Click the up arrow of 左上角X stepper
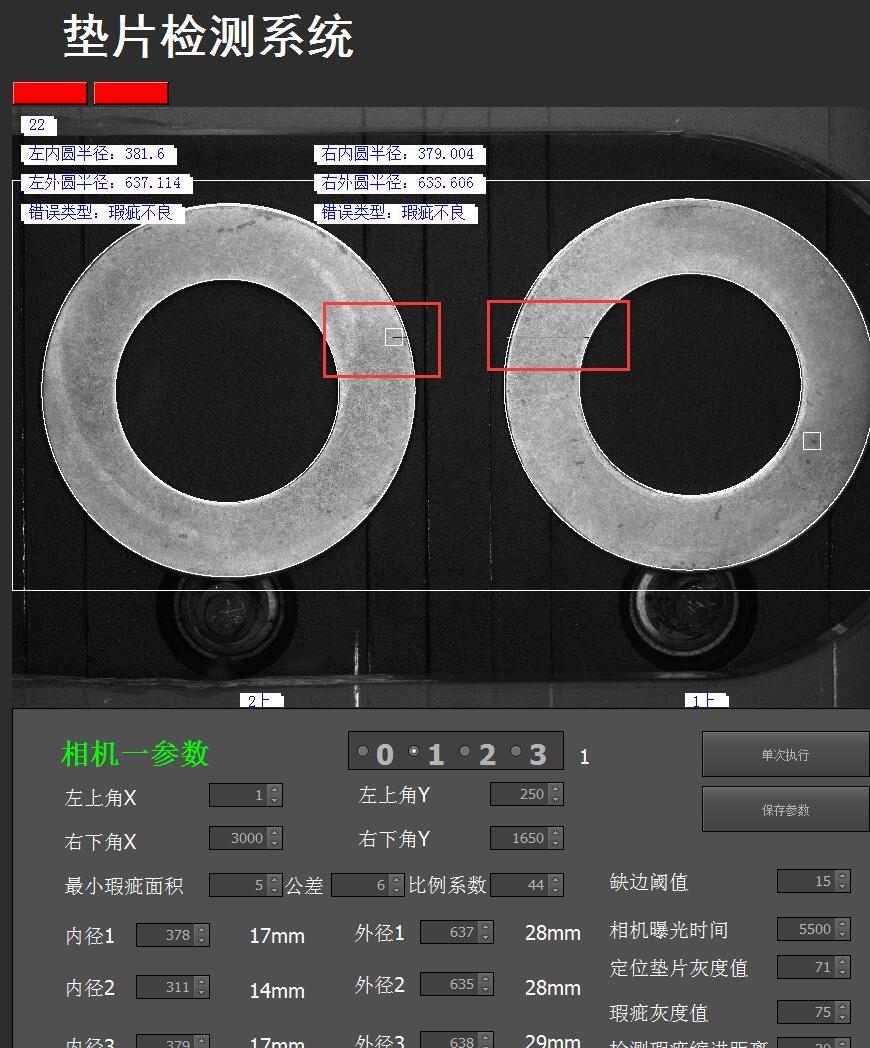The height and width of the screenshot is (1048, 870). click(273, 789)
